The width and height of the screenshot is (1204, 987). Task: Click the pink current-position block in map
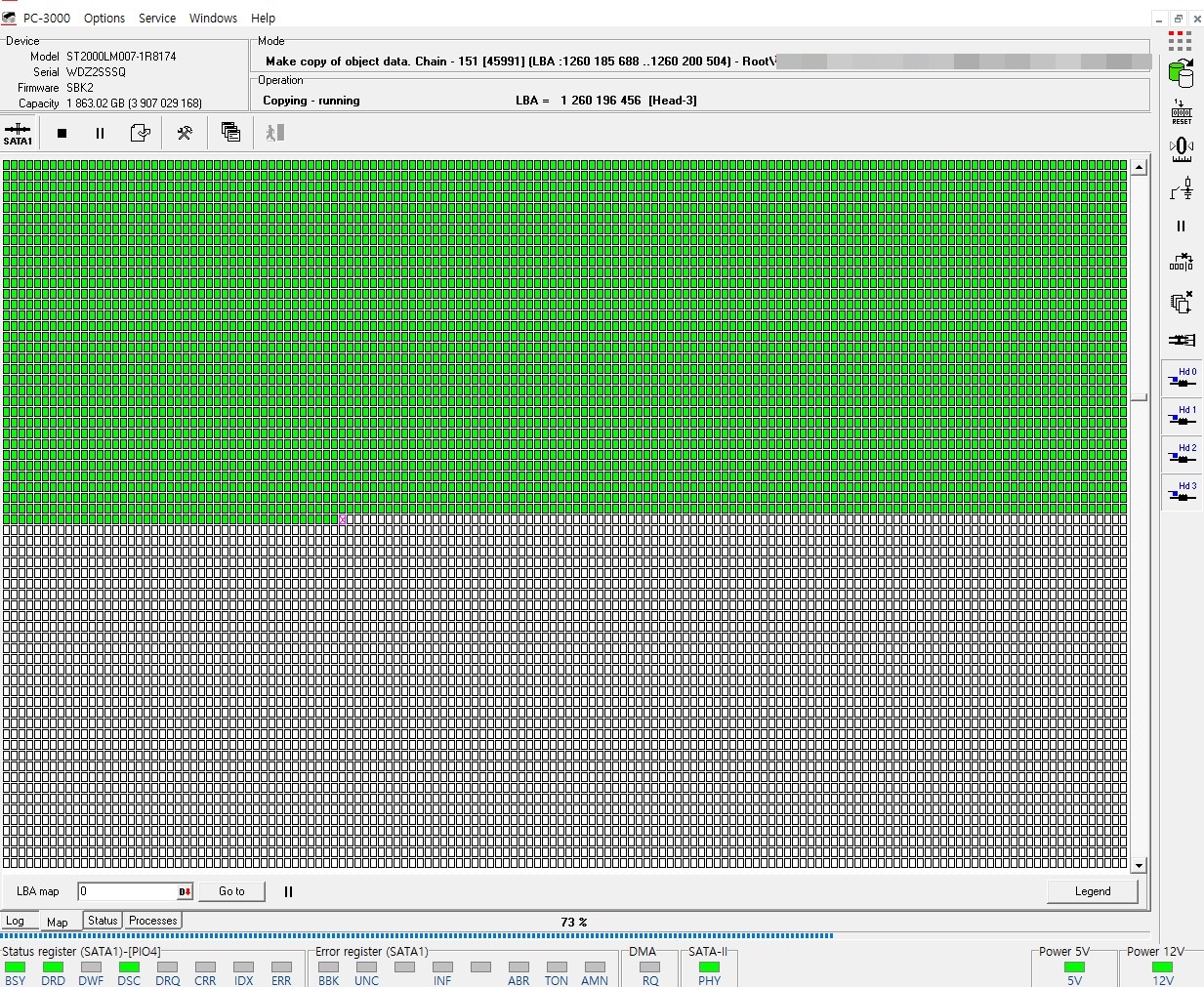[343, 519]
